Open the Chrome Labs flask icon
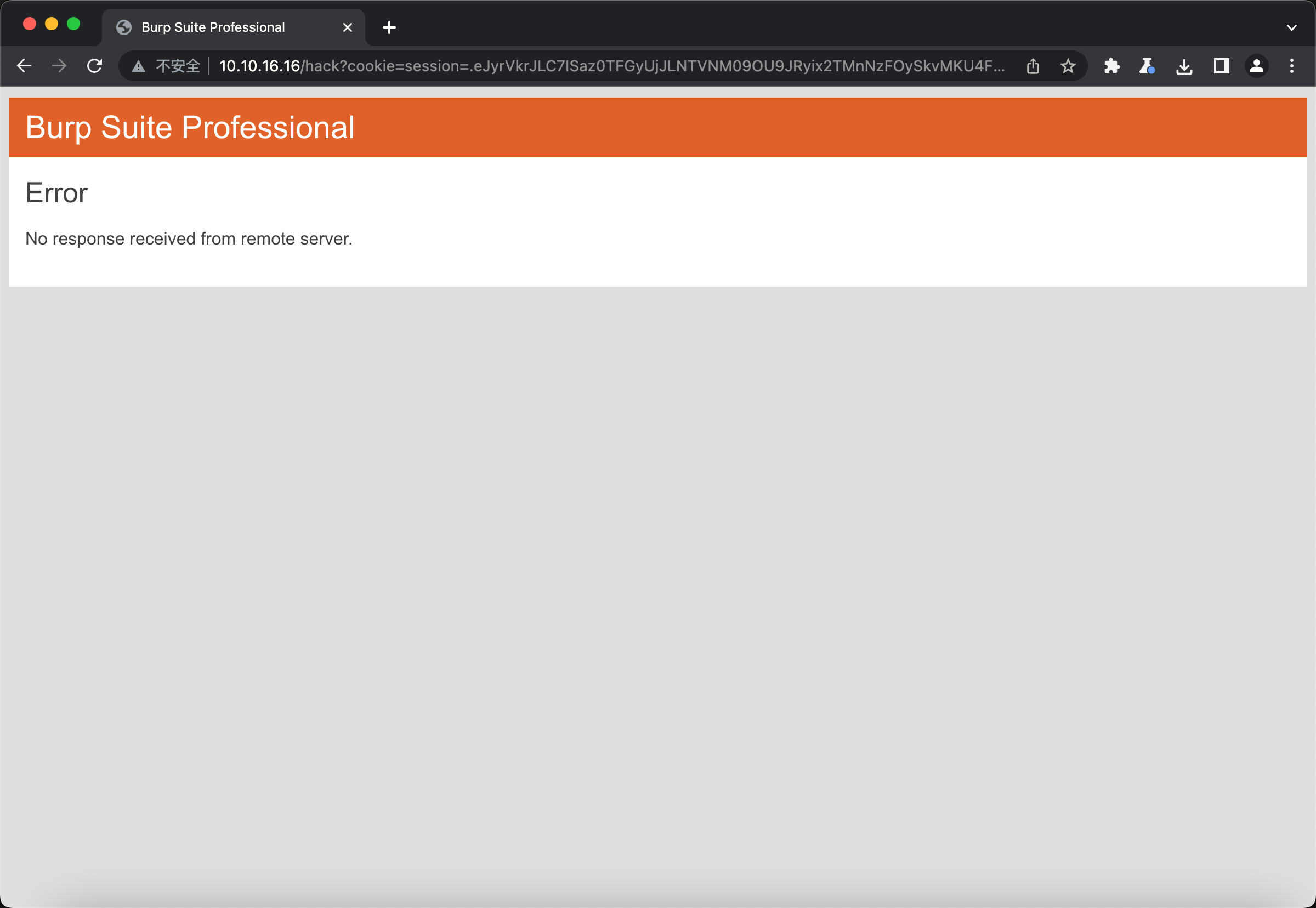 [x=1147, y=66]
